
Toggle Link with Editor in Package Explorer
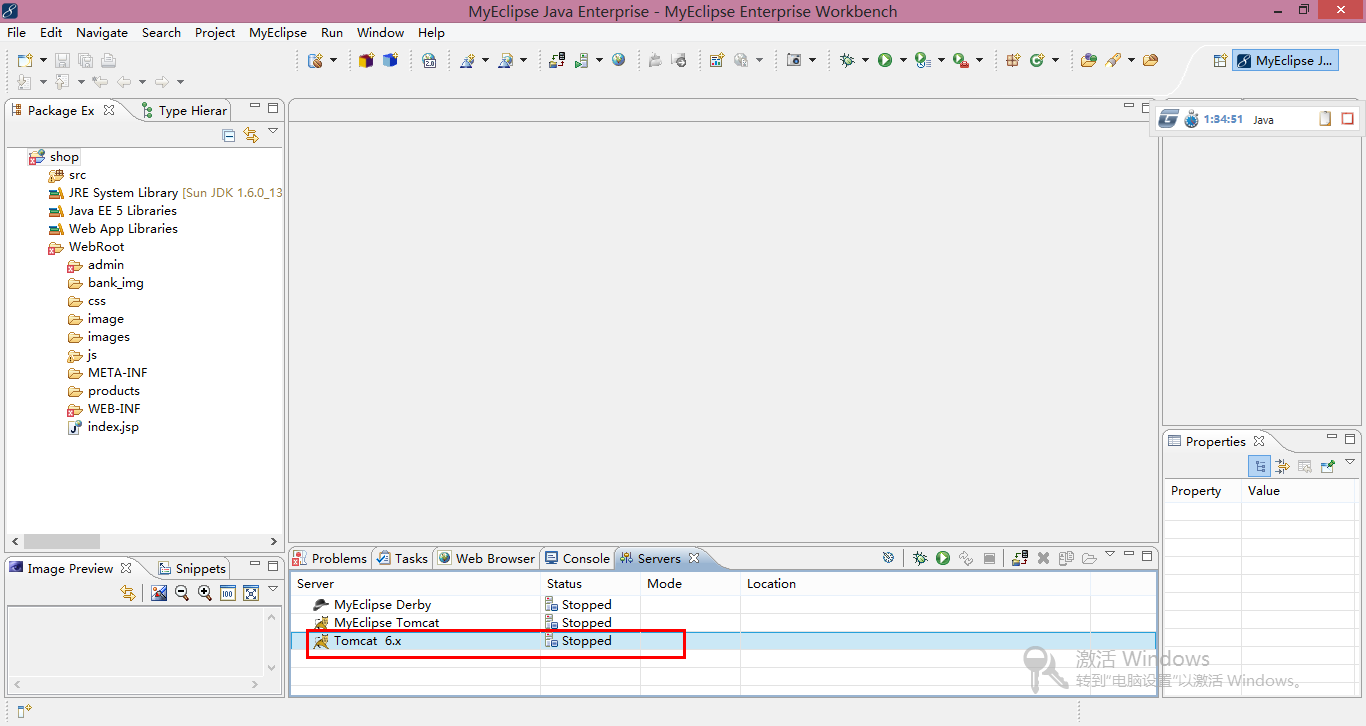point(250,135)
